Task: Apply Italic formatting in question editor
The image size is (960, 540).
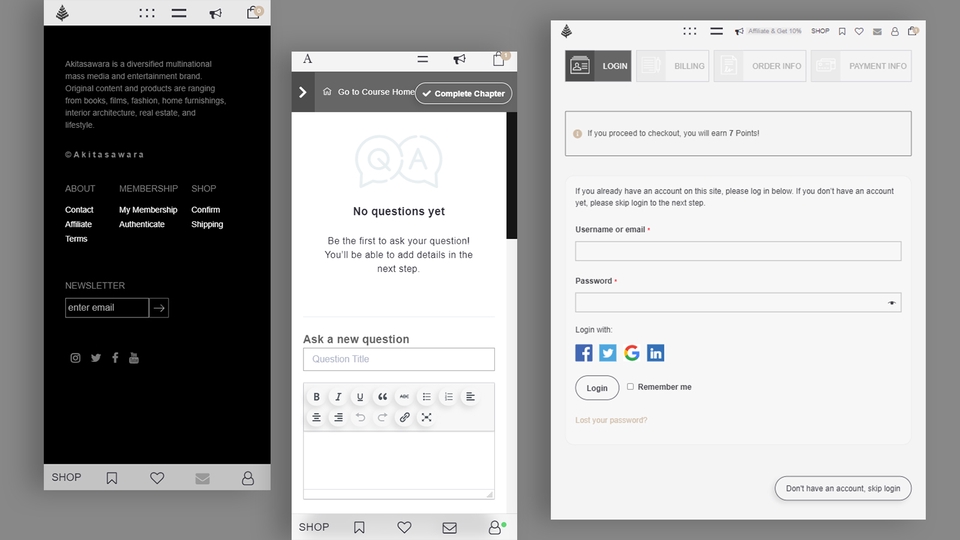Action: [338, 397]
